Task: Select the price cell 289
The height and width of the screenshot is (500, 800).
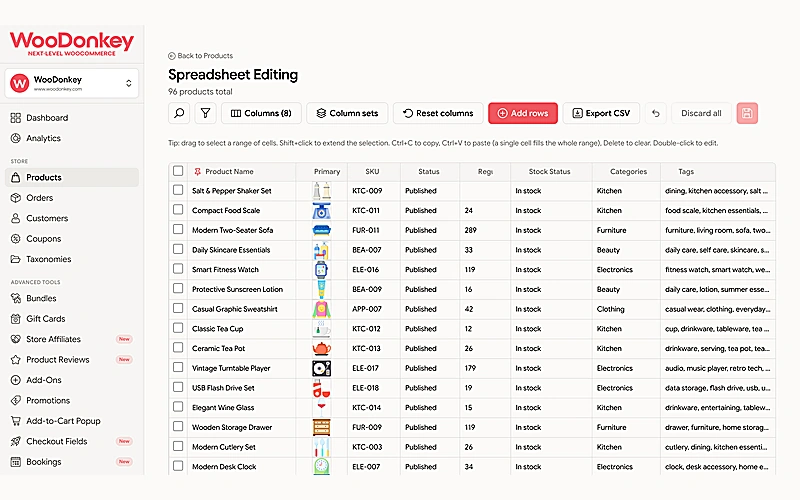Action: 485,230
